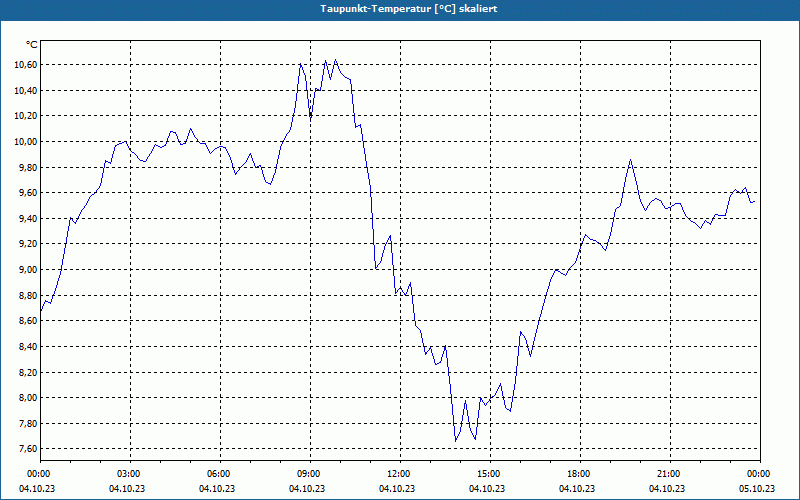This screenshot has height=500, width=800.
Task: Click the 04.10.23 date below 18:00
Action: [x=578, y=489]
